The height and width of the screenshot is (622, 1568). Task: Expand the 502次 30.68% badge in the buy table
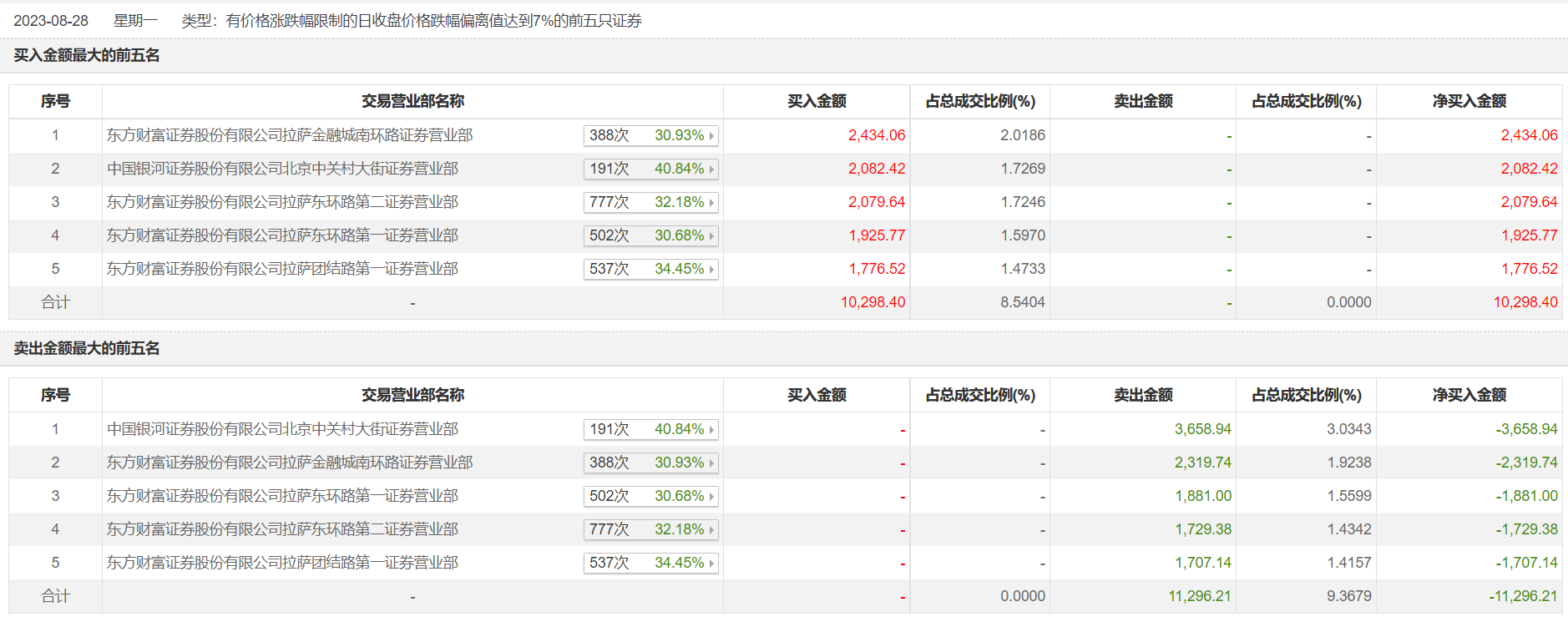[x=651, y=235]
